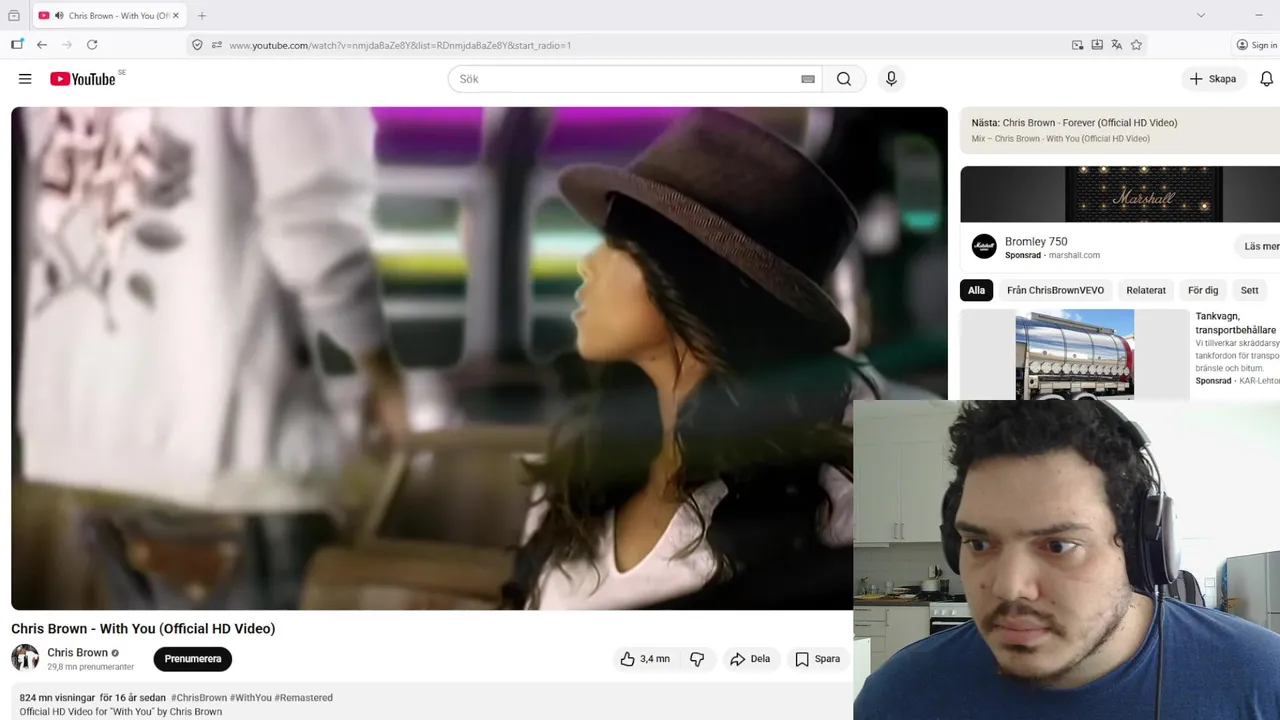Open the Chris Brown channel name link
This screenshot has width=1280, height=720.
coord(77,652)
